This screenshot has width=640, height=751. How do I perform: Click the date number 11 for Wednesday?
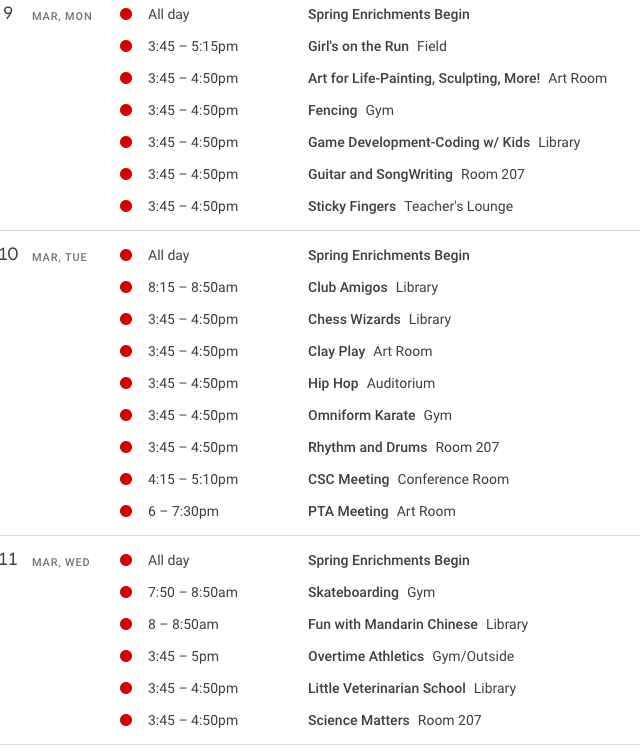[10, 560]
